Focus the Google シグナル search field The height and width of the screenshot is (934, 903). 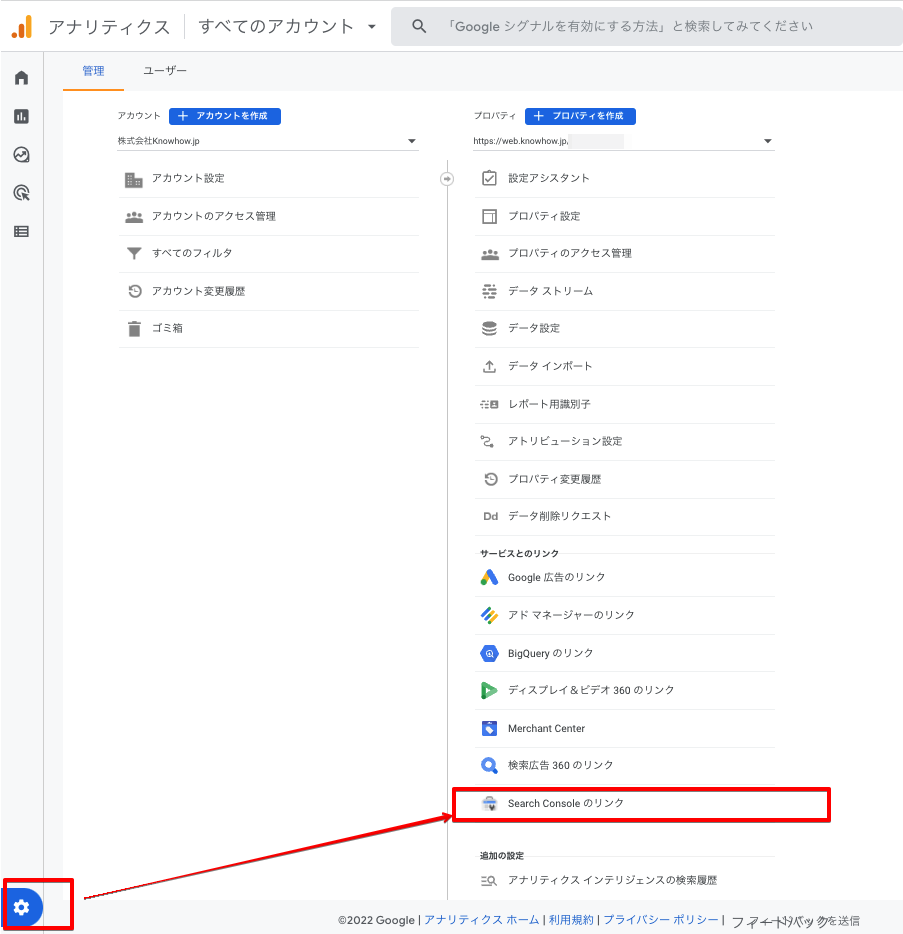647,26
